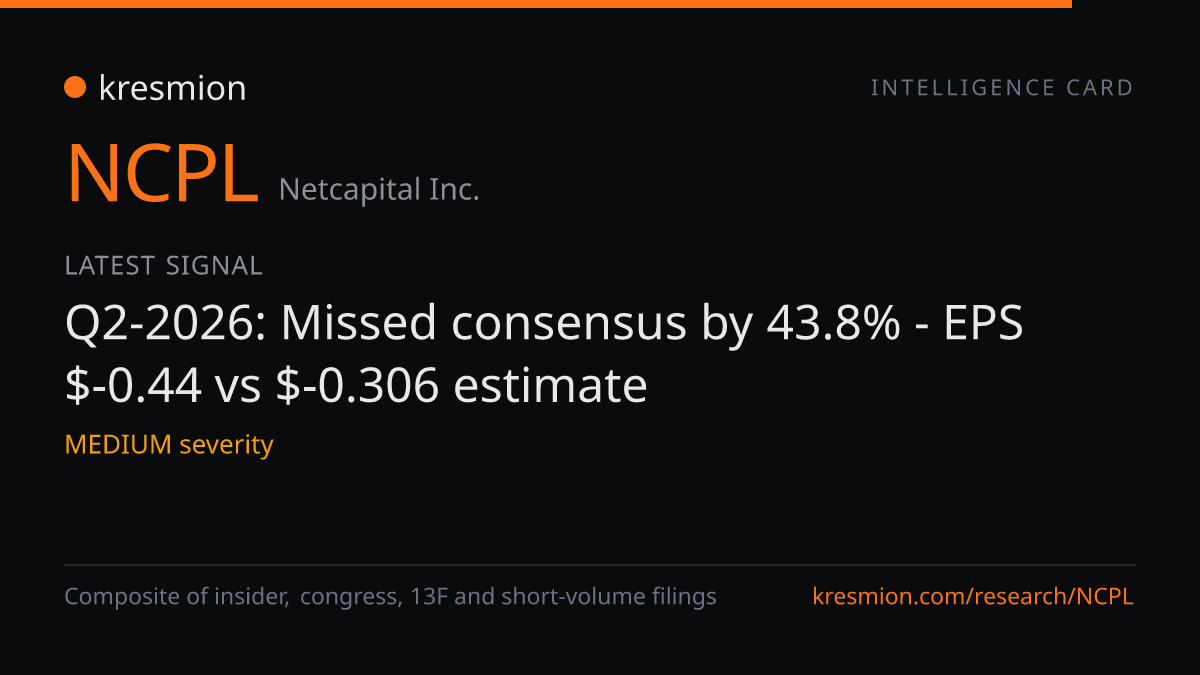The height and width of the screenshot is (675, 1200).
Task: Click the INTELLIGENCE CARD label
Action: pos(1002,88)
